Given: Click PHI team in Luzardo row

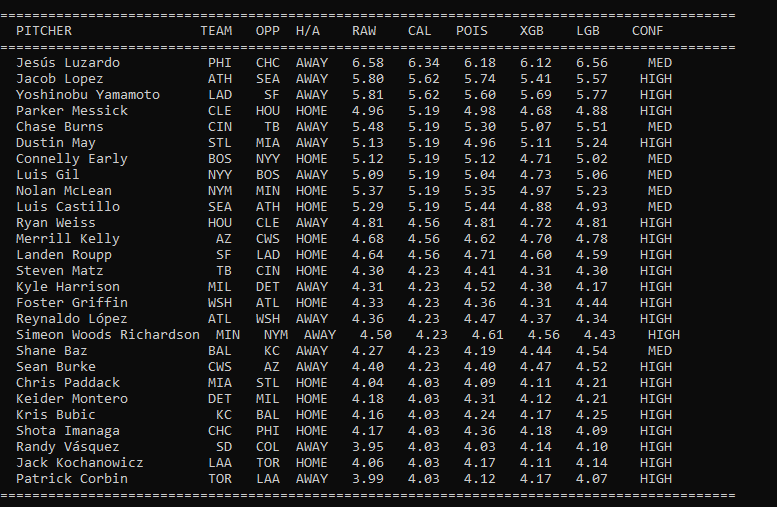Looking at the screenshot, I should click(220, 63).
